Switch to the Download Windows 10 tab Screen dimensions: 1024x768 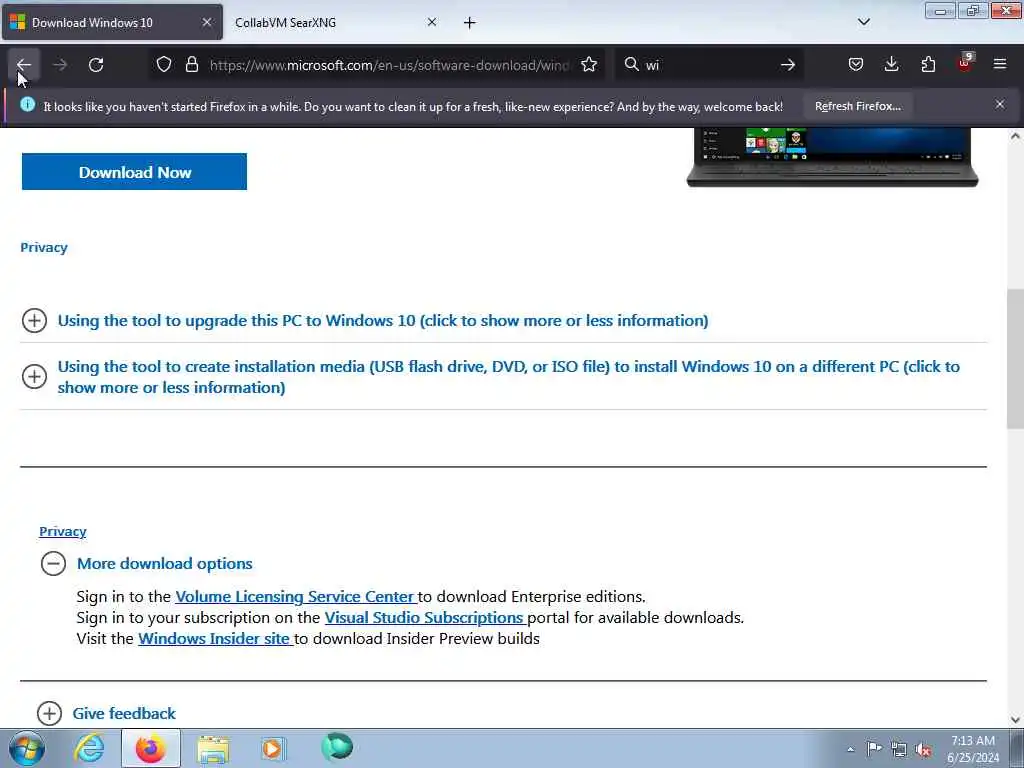click(x=112, y=23)
